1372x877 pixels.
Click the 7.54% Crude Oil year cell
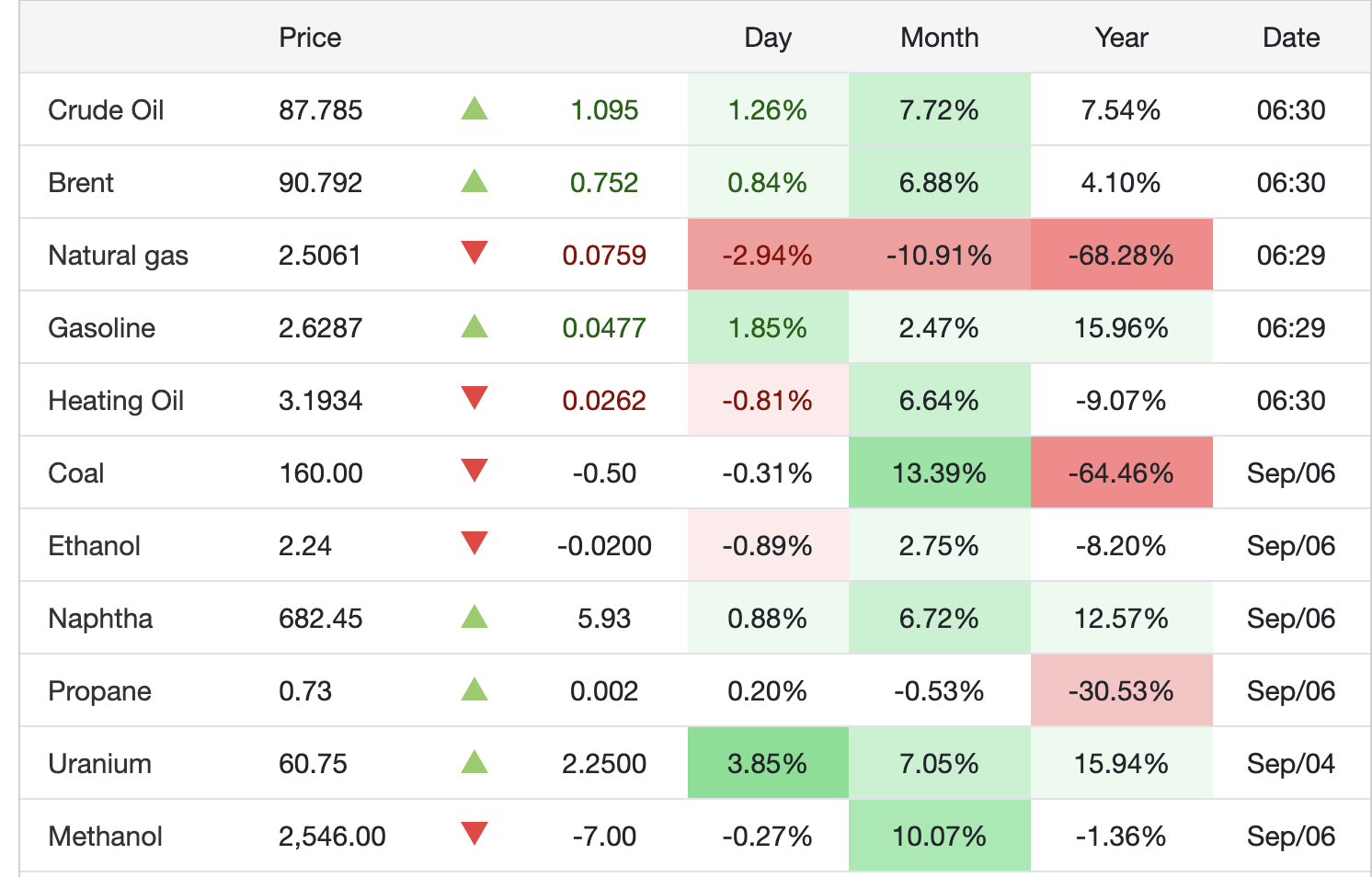click(x=1122, y=110)
